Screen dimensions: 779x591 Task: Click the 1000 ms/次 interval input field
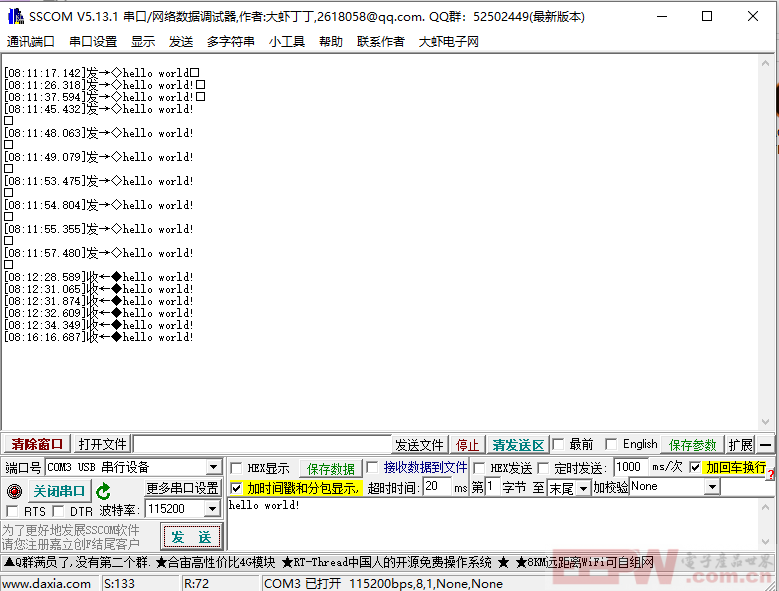pyautogui.click(x=630, y=467)
